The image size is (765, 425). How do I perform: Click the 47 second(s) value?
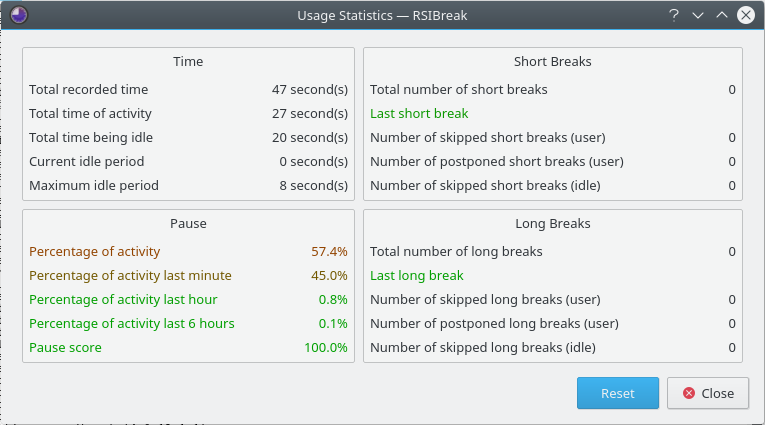click(310, 89)
